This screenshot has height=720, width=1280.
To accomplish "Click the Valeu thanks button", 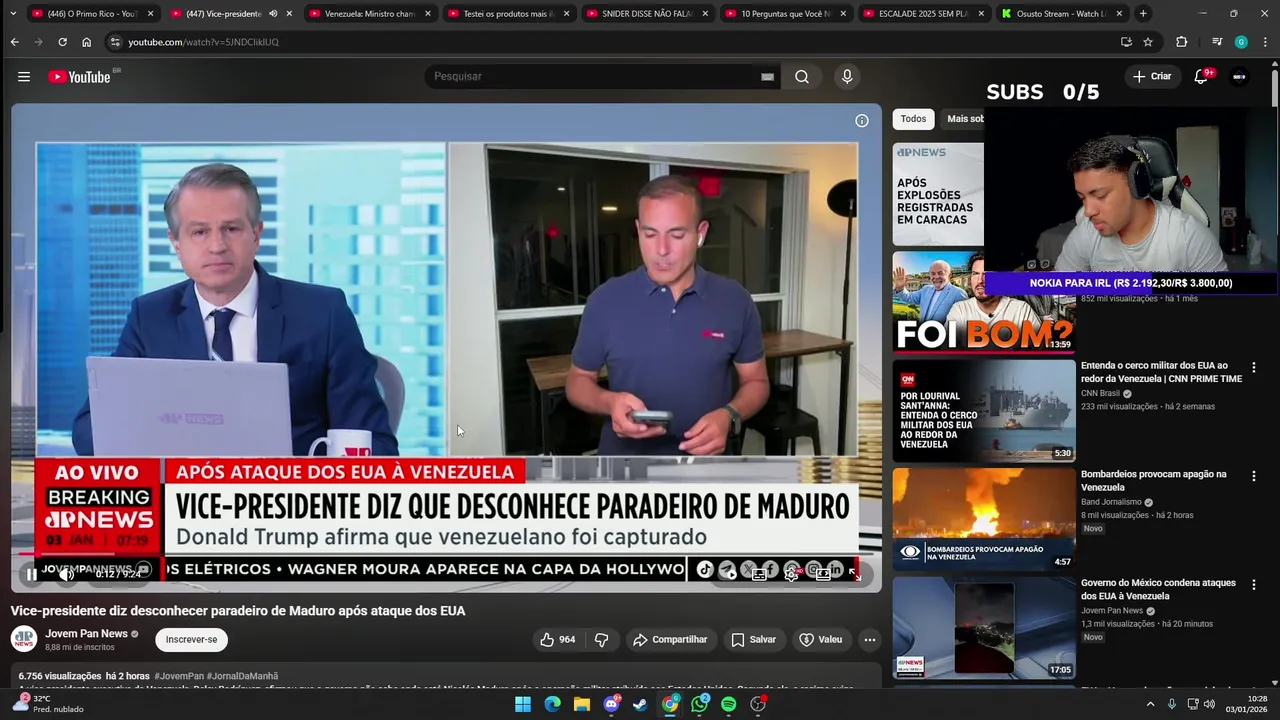I will click(820, 640).
